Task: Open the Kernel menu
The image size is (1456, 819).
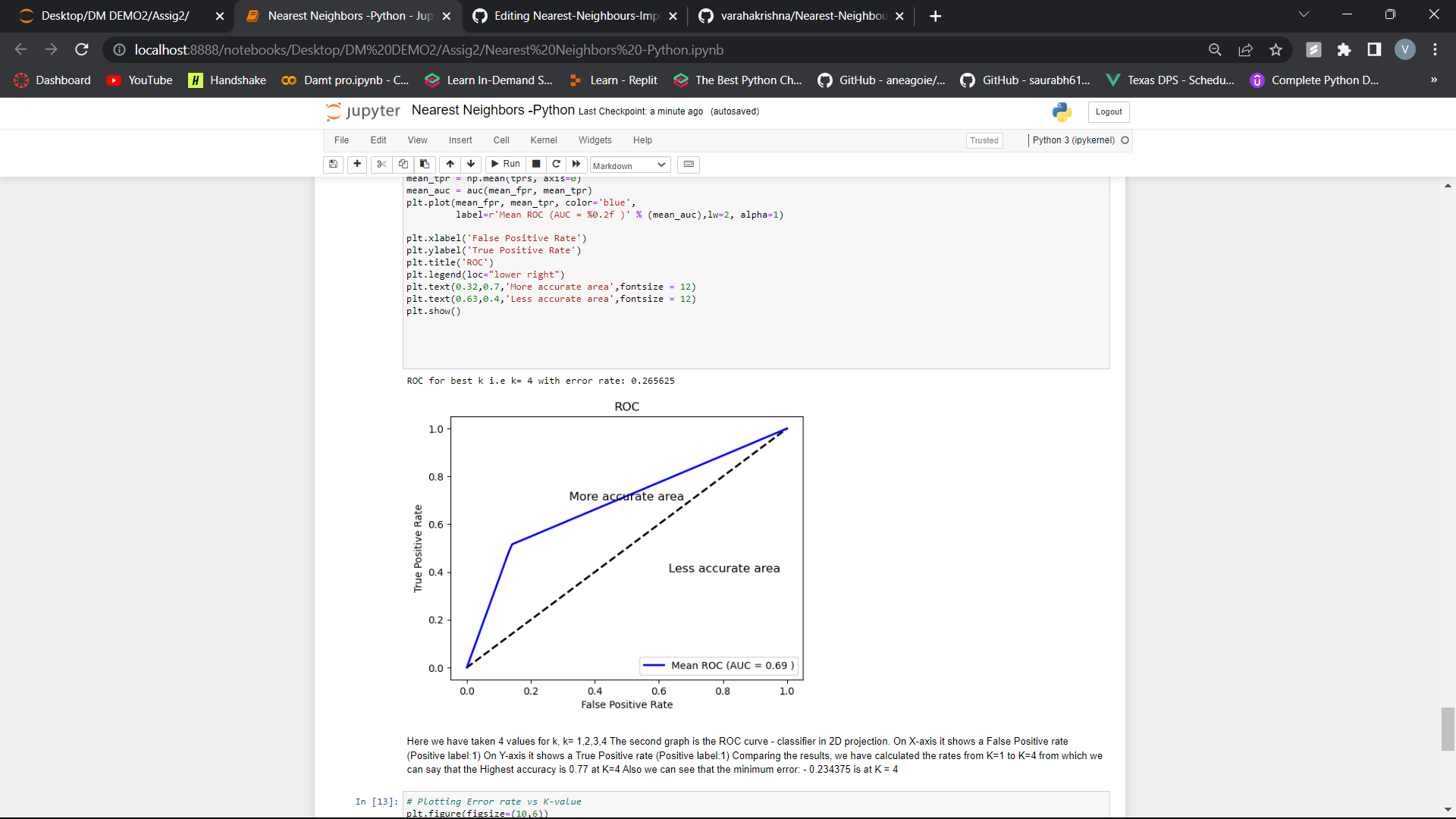Action: (x=543, y=140)
